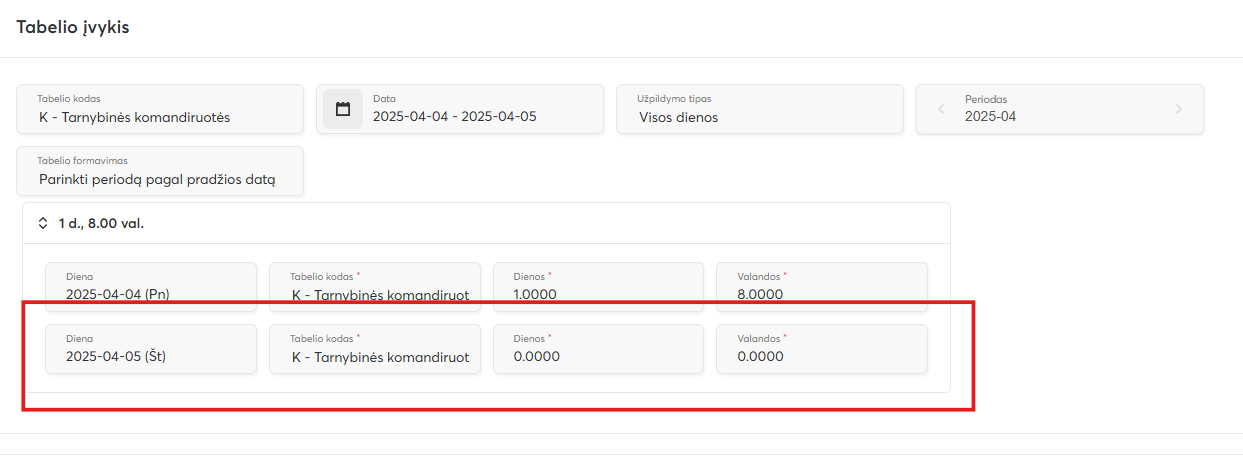
Task: Go to the previous period using the left arrow
Action: pyautogui.click(x=941, y=109)
